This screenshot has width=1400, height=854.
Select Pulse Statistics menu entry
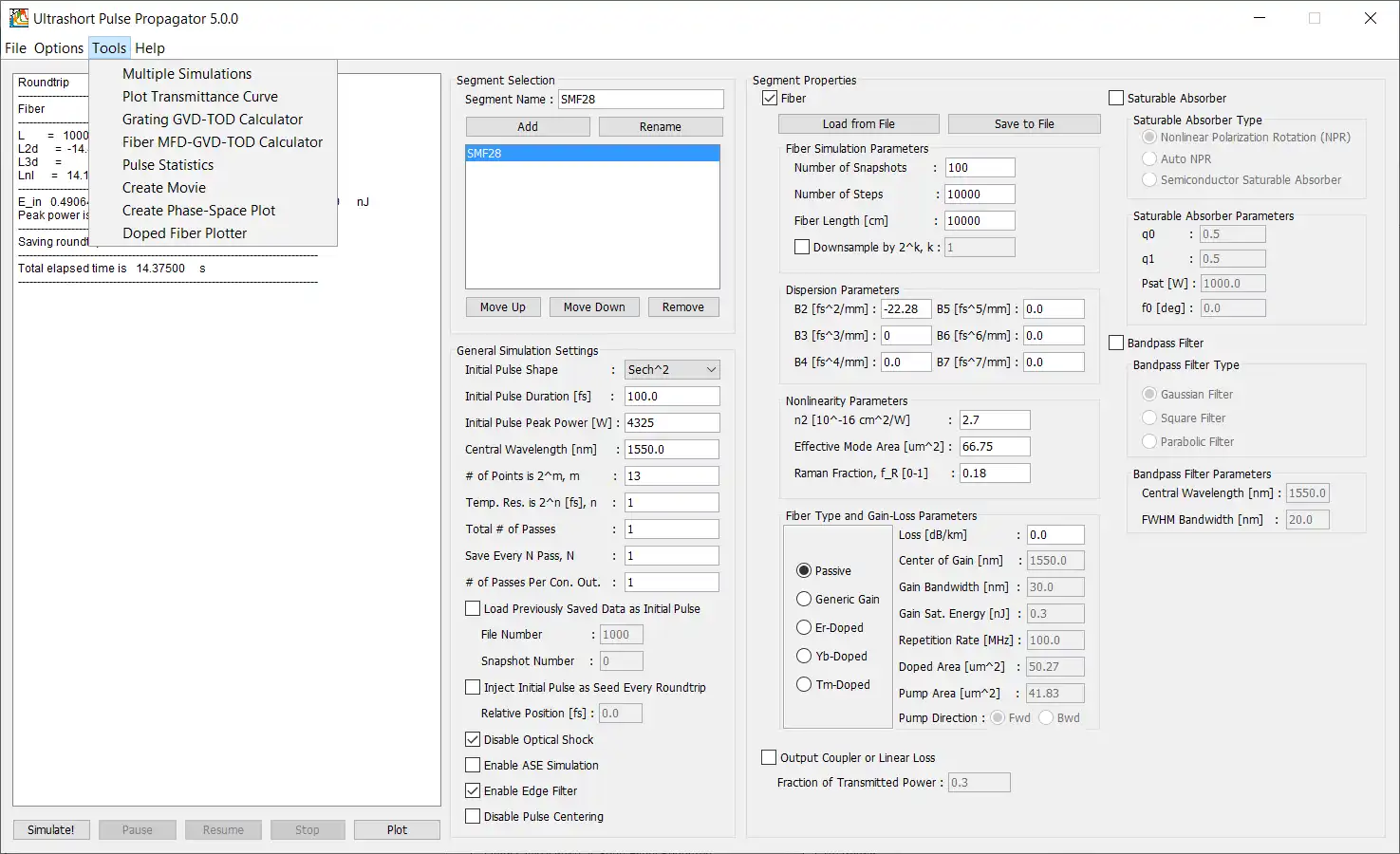click(213, 165)
